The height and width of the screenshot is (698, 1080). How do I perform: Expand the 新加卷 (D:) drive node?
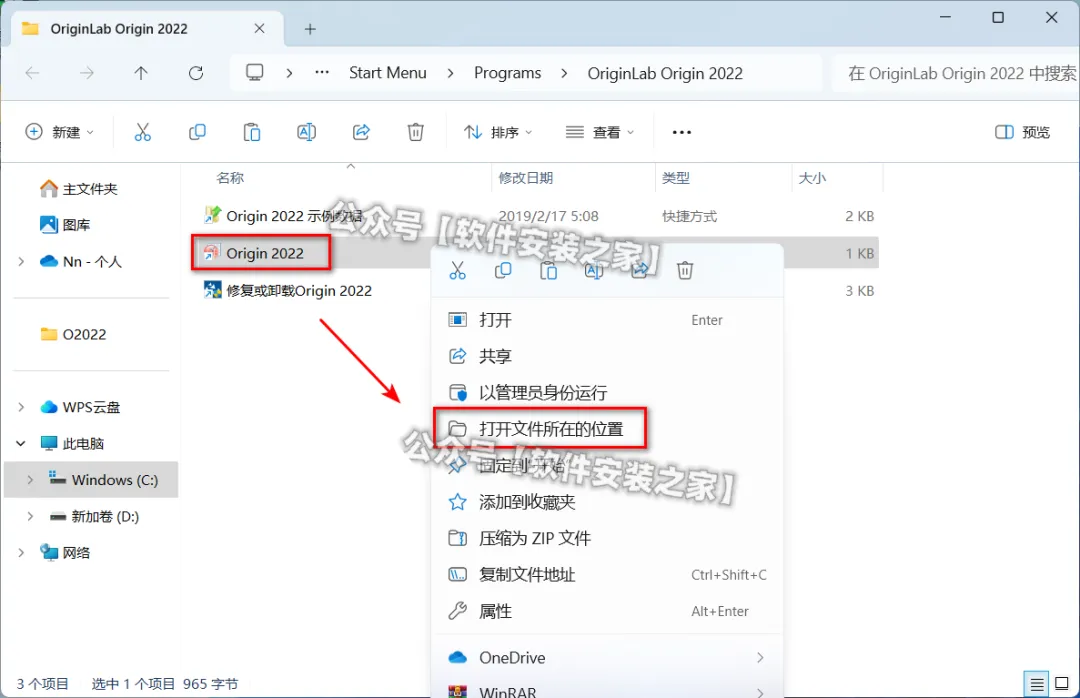pyautogui.click(x=30, y=516)
